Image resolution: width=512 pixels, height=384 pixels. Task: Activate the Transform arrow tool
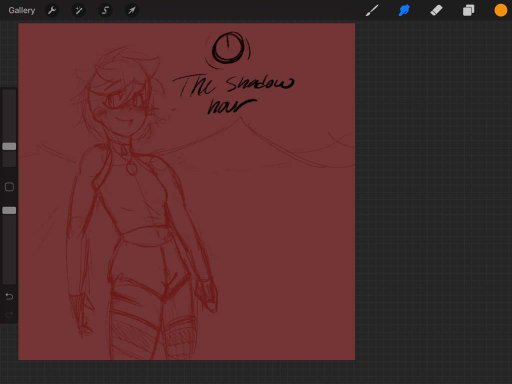pos(132,10)
